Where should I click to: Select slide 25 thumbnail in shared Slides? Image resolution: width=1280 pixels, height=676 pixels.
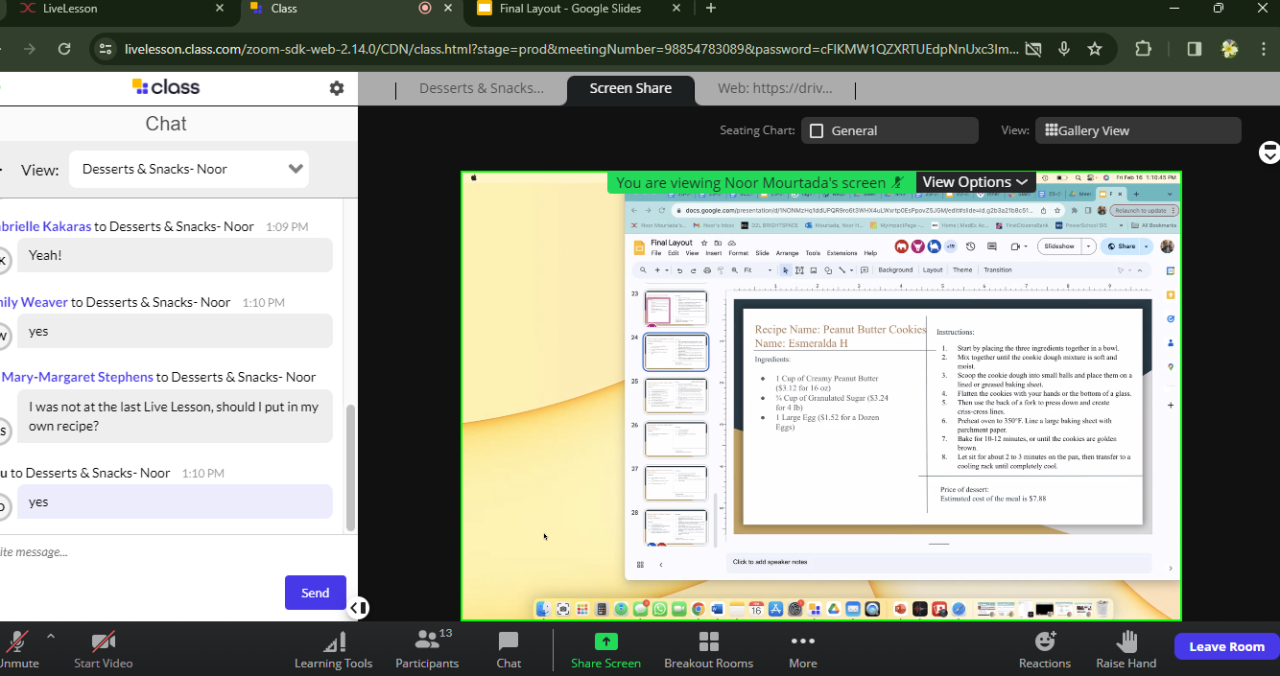(x=676, y=396)
